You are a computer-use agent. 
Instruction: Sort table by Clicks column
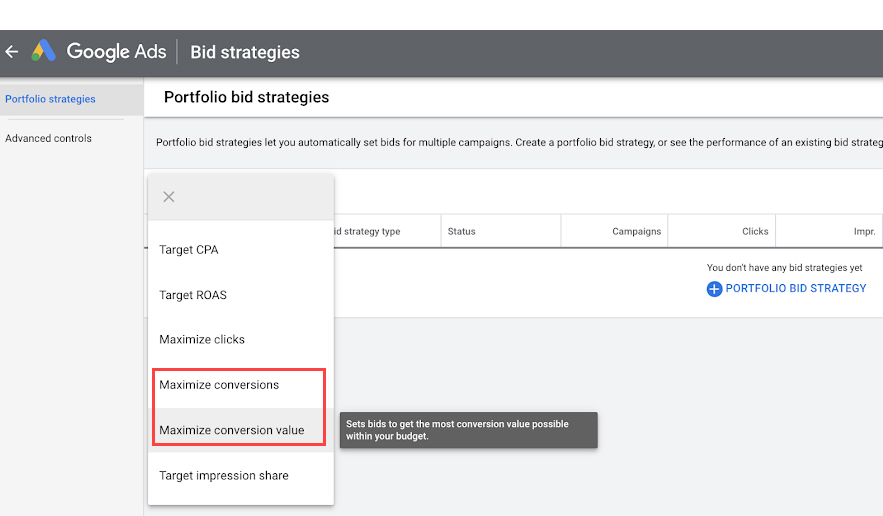tap(755, 231)
